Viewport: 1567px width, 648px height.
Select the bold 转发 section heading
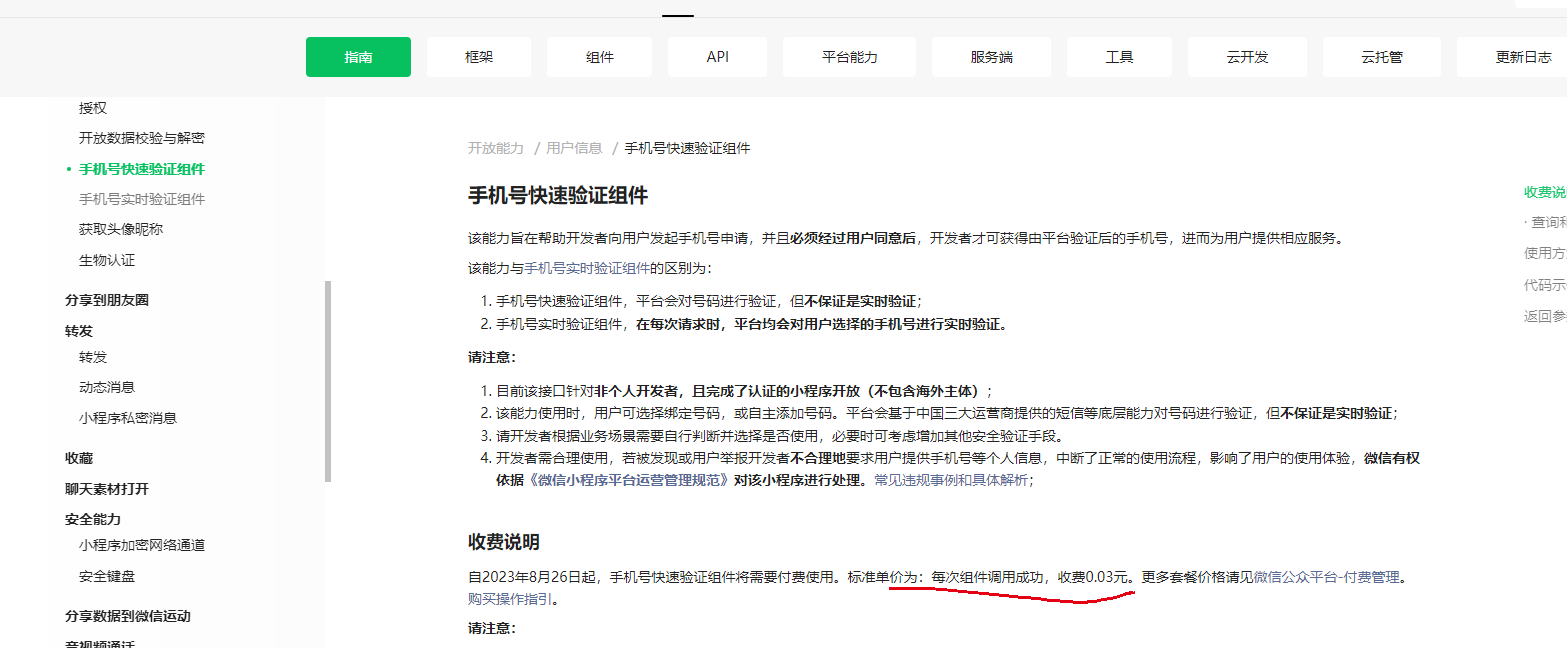click(x=79, y=331)
